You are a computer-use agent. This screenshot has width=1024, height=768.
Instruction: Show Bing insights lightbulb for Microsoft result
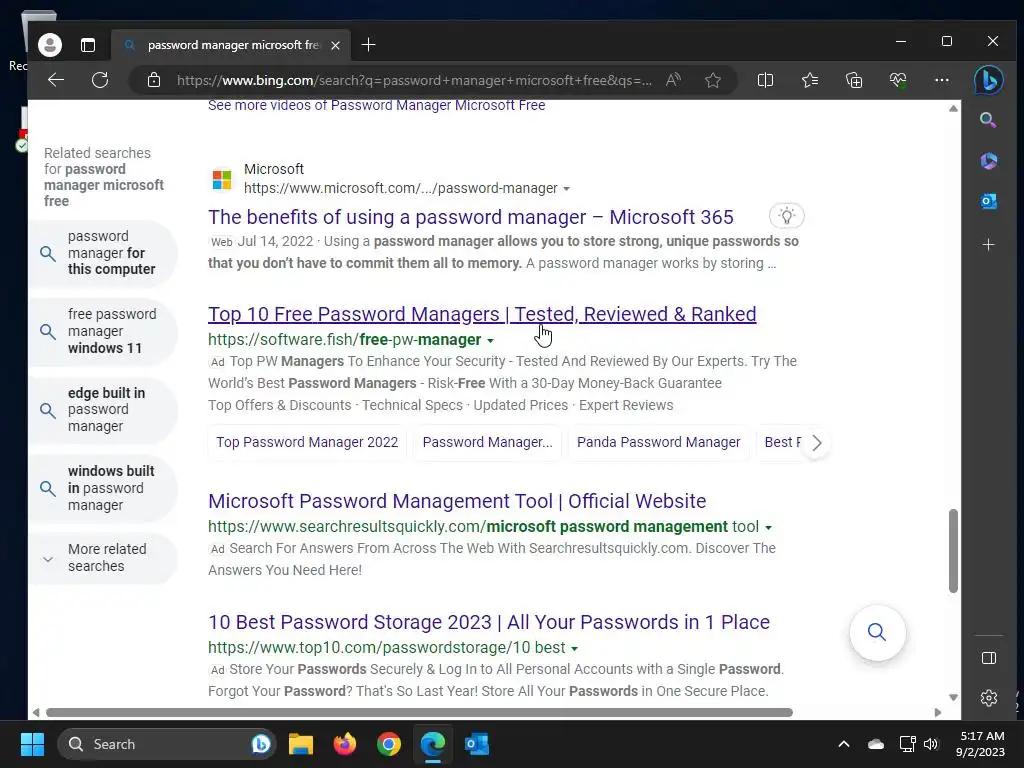coord(786,216)
